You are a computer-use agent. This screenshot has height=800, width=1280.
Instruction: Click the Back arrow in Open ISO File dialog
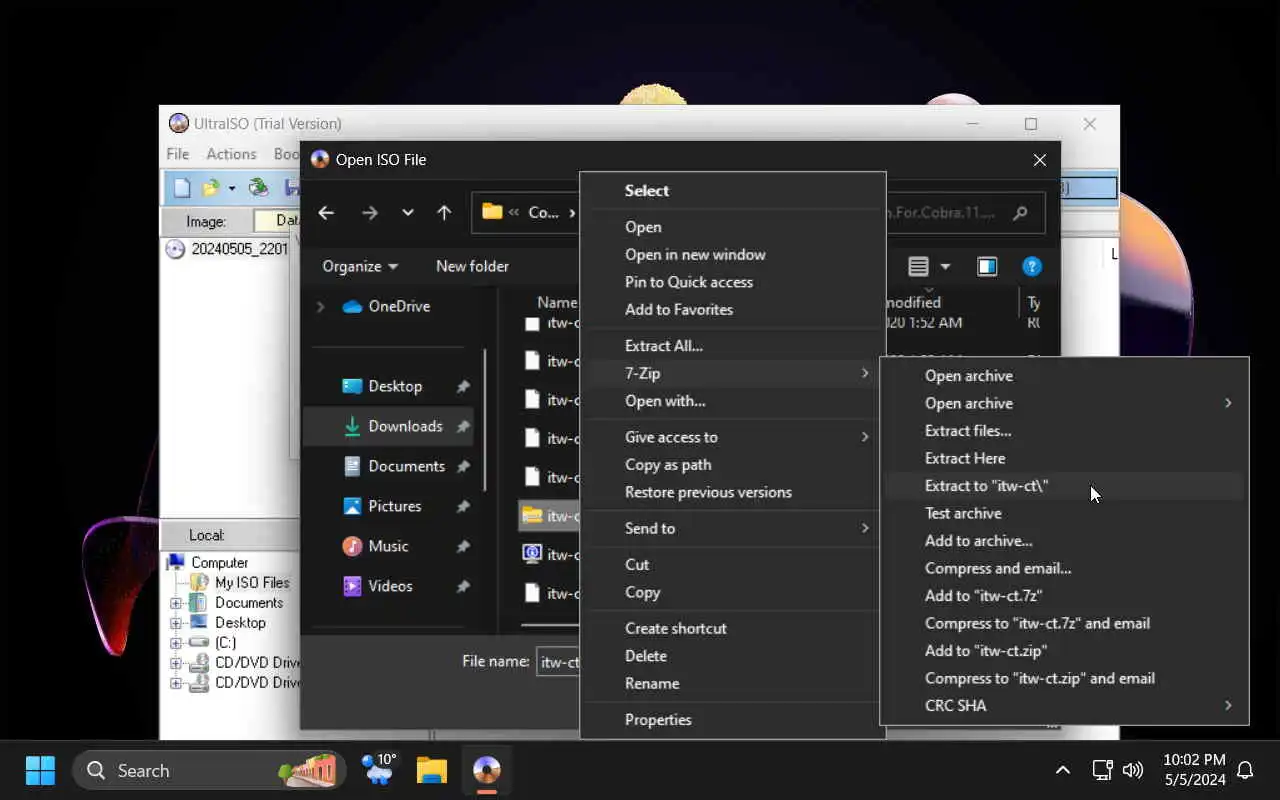tap(326, 212)
